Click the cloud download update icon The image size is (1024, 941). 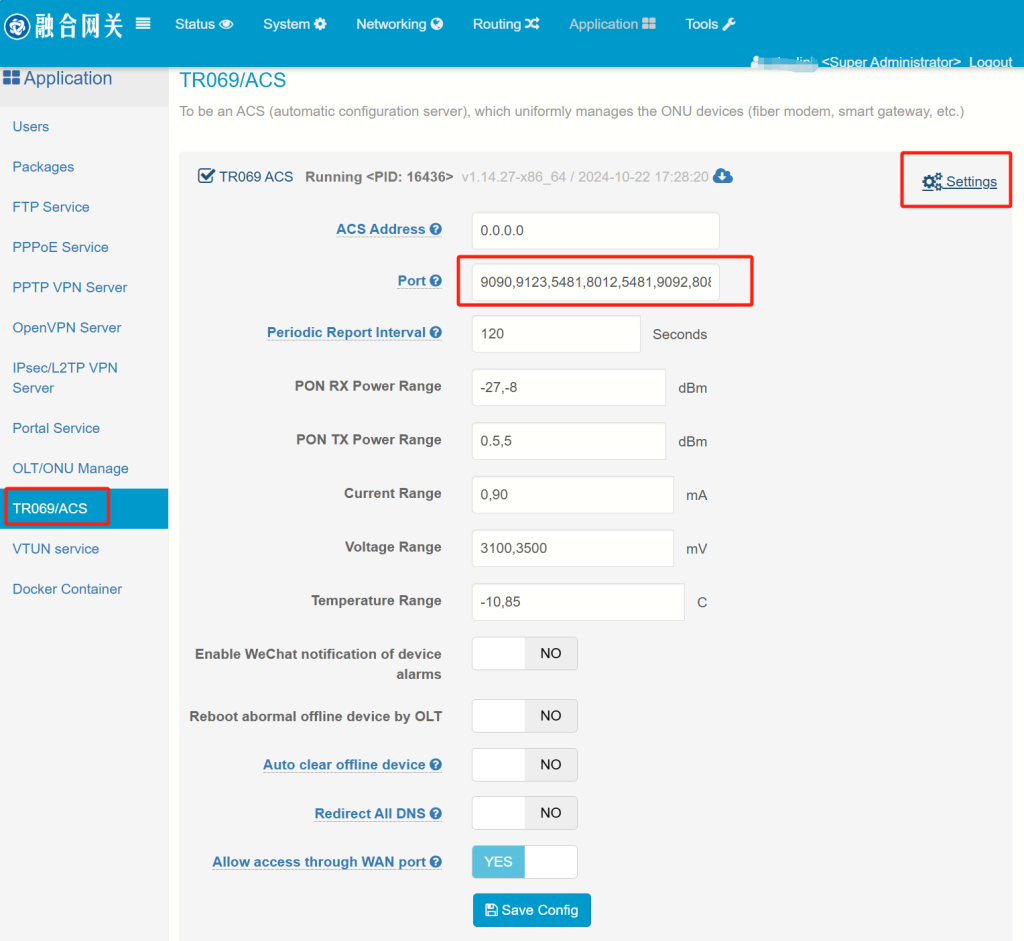tap(723, 176)
